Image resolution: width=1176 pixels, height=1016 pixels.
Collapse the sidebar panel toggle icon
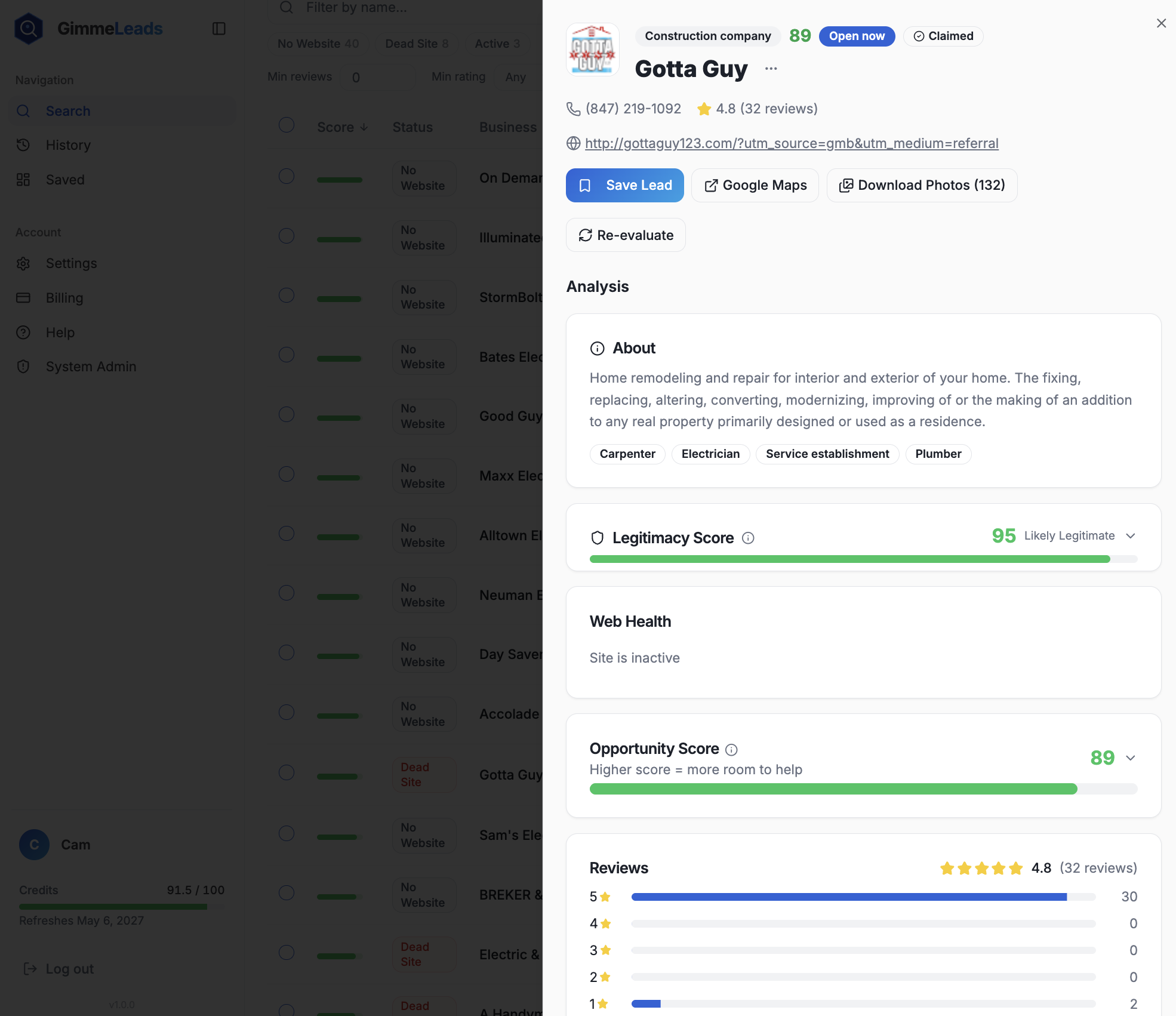219,29
